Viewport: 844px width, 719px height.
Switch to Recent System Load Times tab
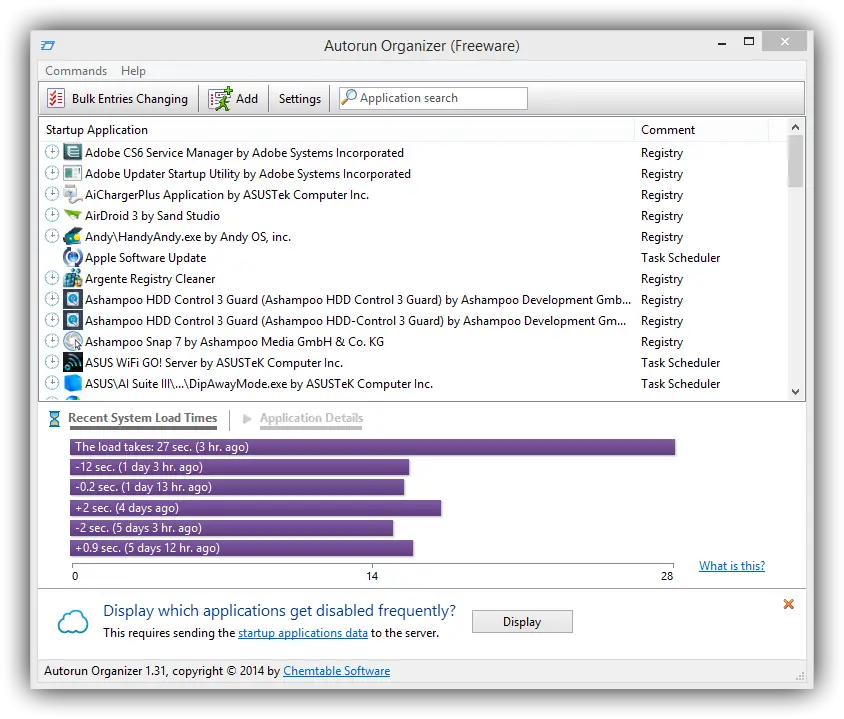(x=143, y=418)
